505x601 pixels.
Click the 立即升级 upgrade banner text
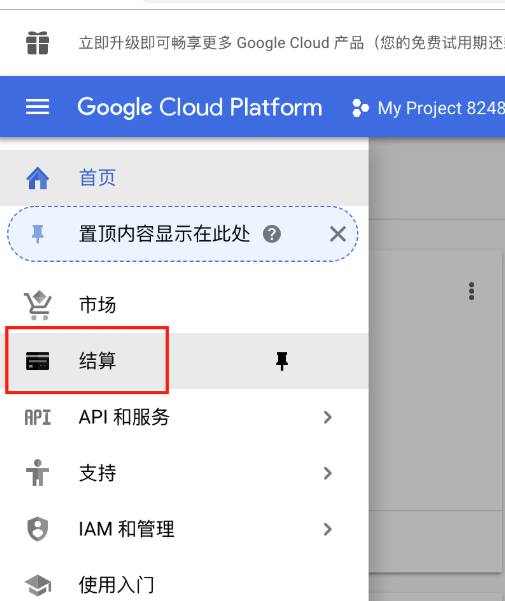coord(292,43)
